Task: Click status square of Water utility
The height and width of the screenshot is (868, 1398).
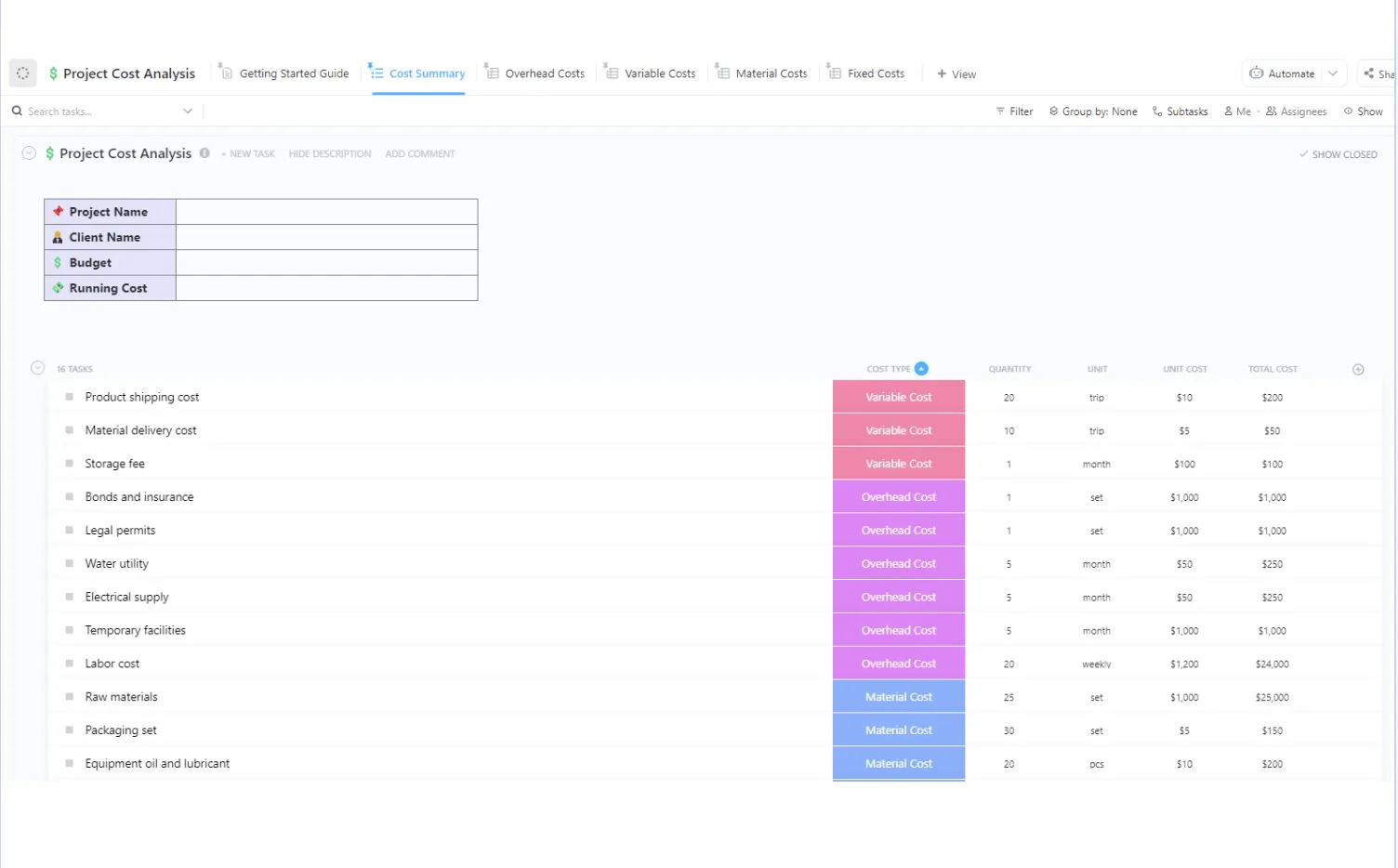Action: [x=69, y=564]
